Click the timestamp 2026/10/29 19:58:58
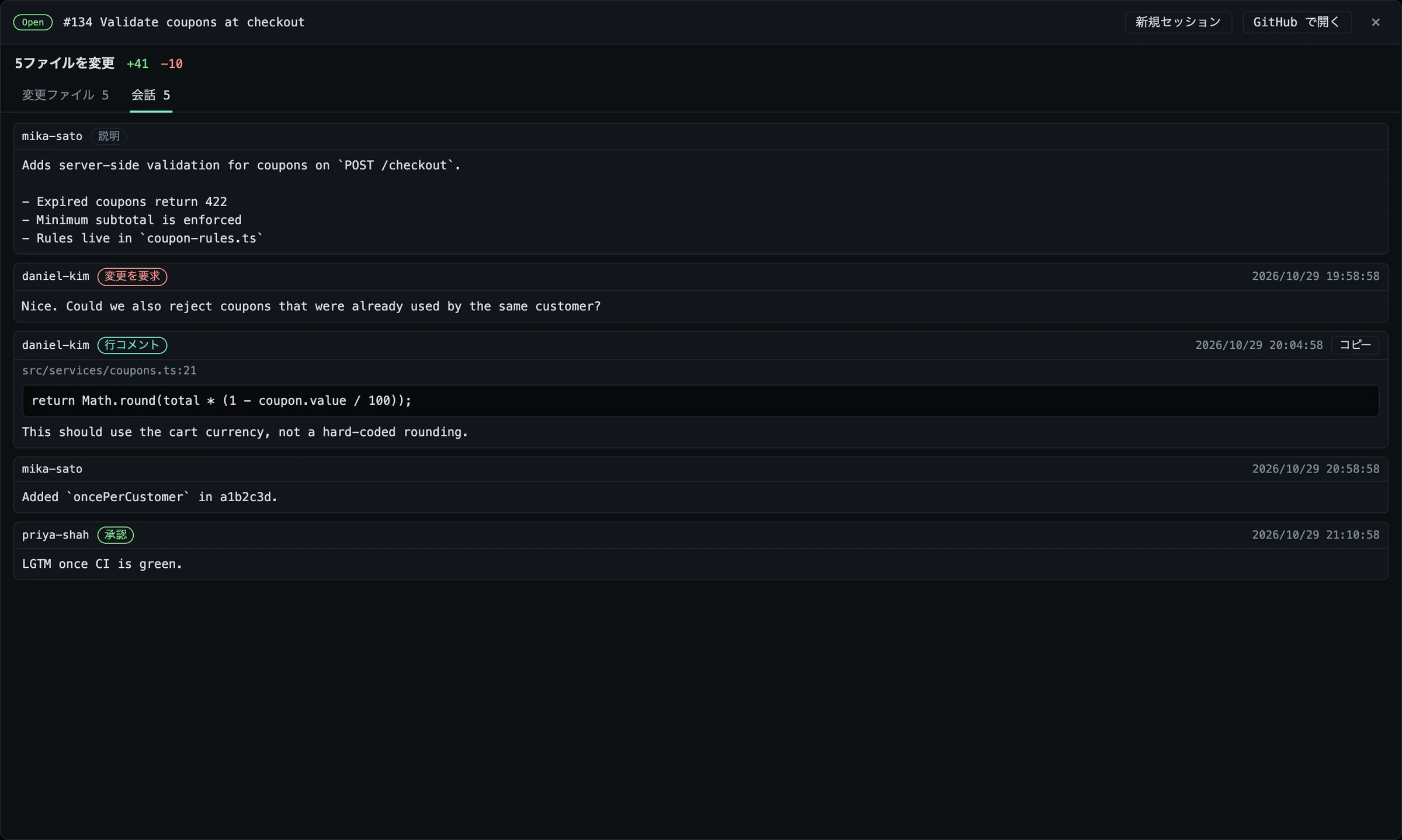 coord(1316,276)
